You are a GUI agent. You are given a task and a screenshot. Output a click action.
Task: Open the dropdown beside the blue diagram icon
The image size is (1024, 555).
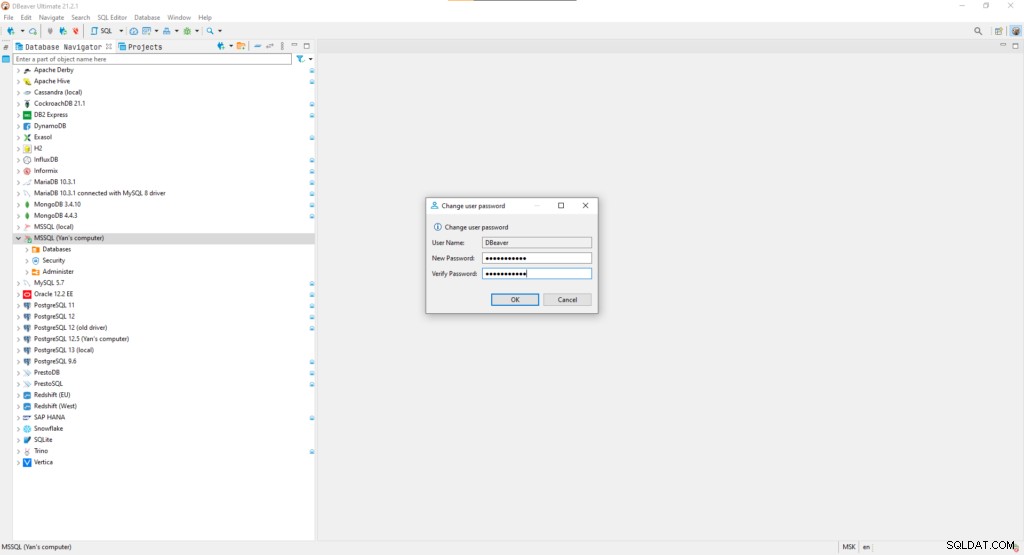coord(176,31)
